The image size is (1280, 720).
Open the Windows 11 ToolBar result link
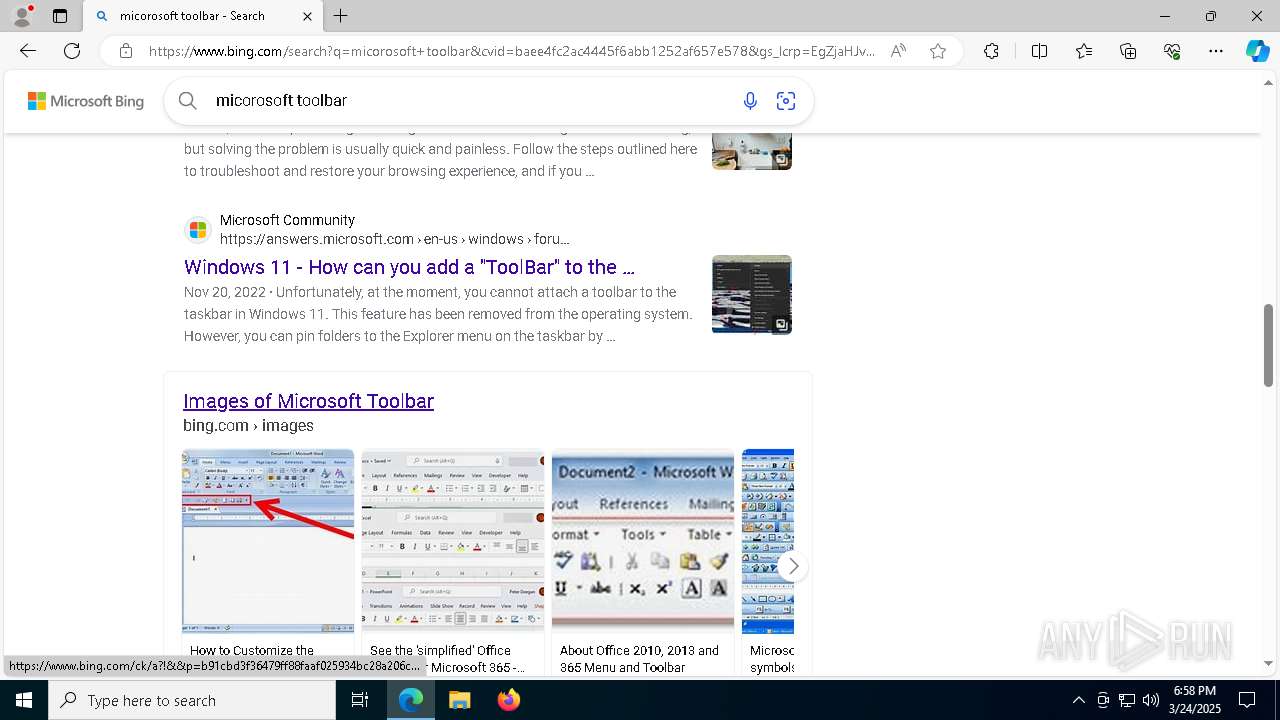409,267
